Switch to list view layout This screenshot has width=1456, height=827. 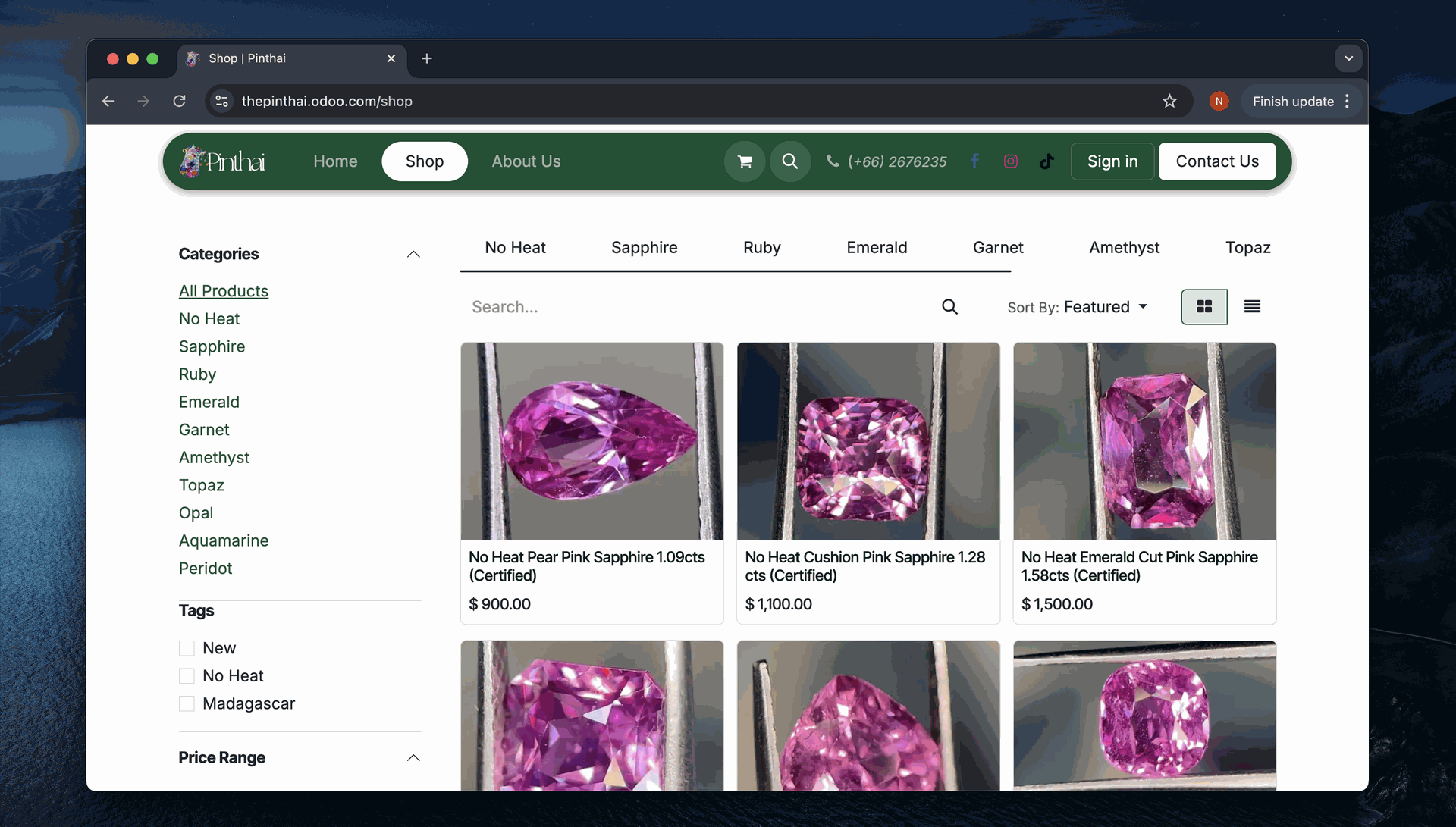(x=1252, y=307)
